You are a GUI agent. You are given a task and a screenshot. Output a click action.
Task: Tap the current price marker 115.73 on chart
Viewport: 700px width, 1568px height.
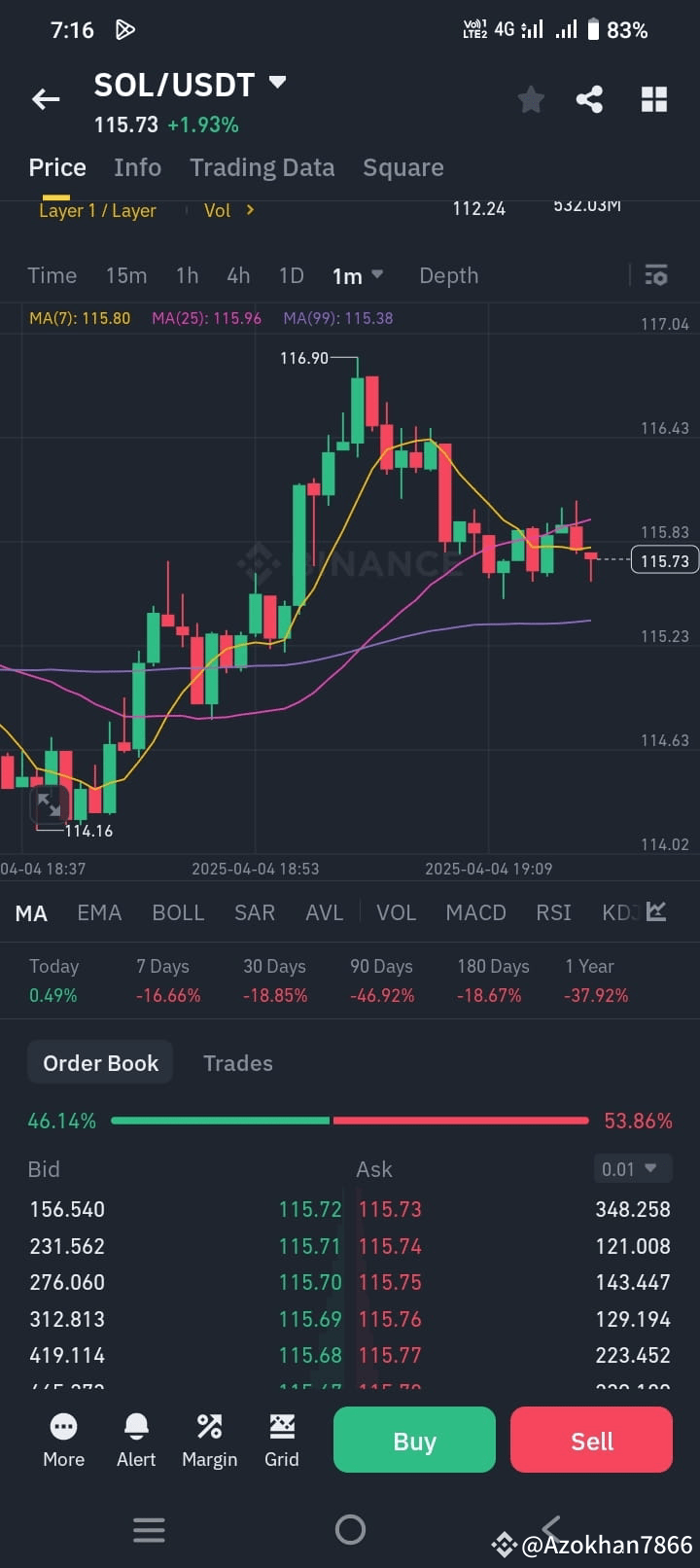pos(665,560)
